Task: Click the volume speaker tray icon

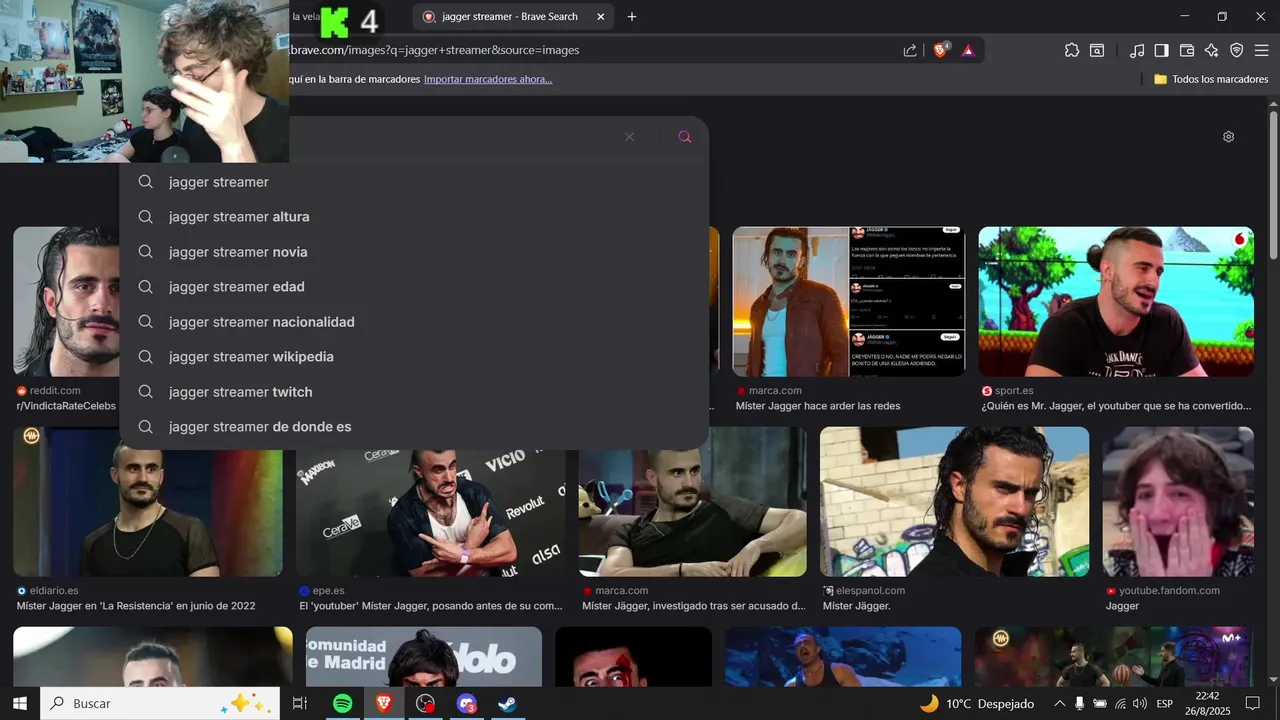Action: (x=1140, y=704)
